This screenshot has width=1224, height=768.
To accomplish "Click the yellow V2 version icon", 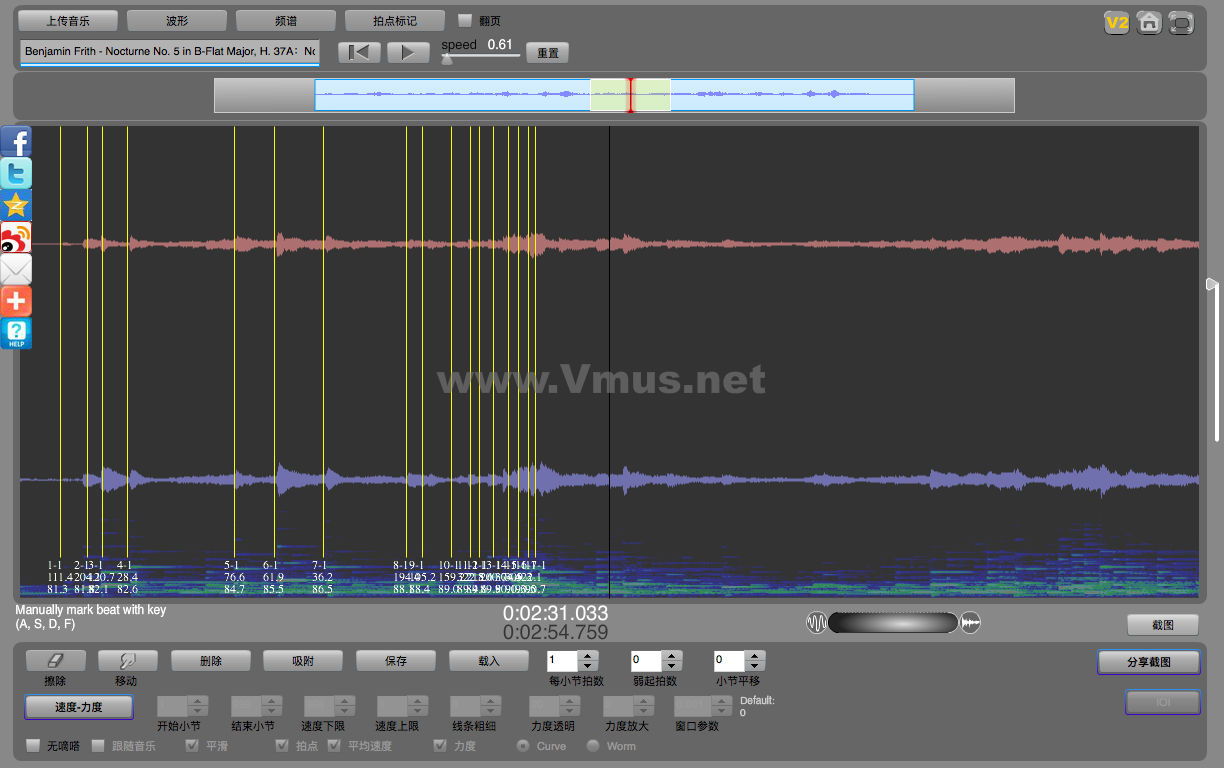I will (1116, 22).
